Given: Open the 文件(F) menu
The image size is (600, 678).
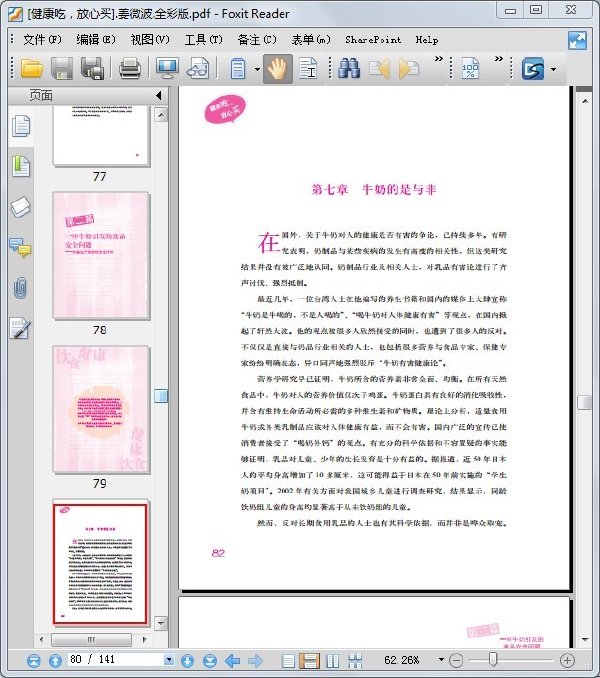Looking at the screenshot, I should (42, 40).
